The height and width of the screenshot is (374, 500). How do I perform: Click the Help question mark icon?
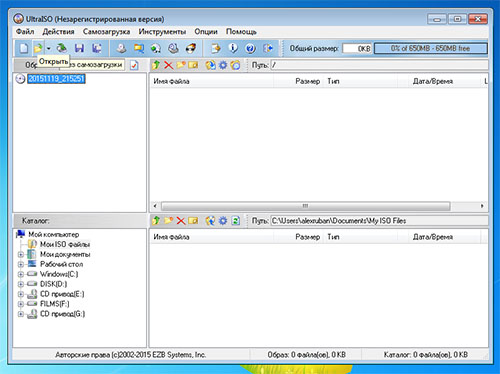point(250,48)
